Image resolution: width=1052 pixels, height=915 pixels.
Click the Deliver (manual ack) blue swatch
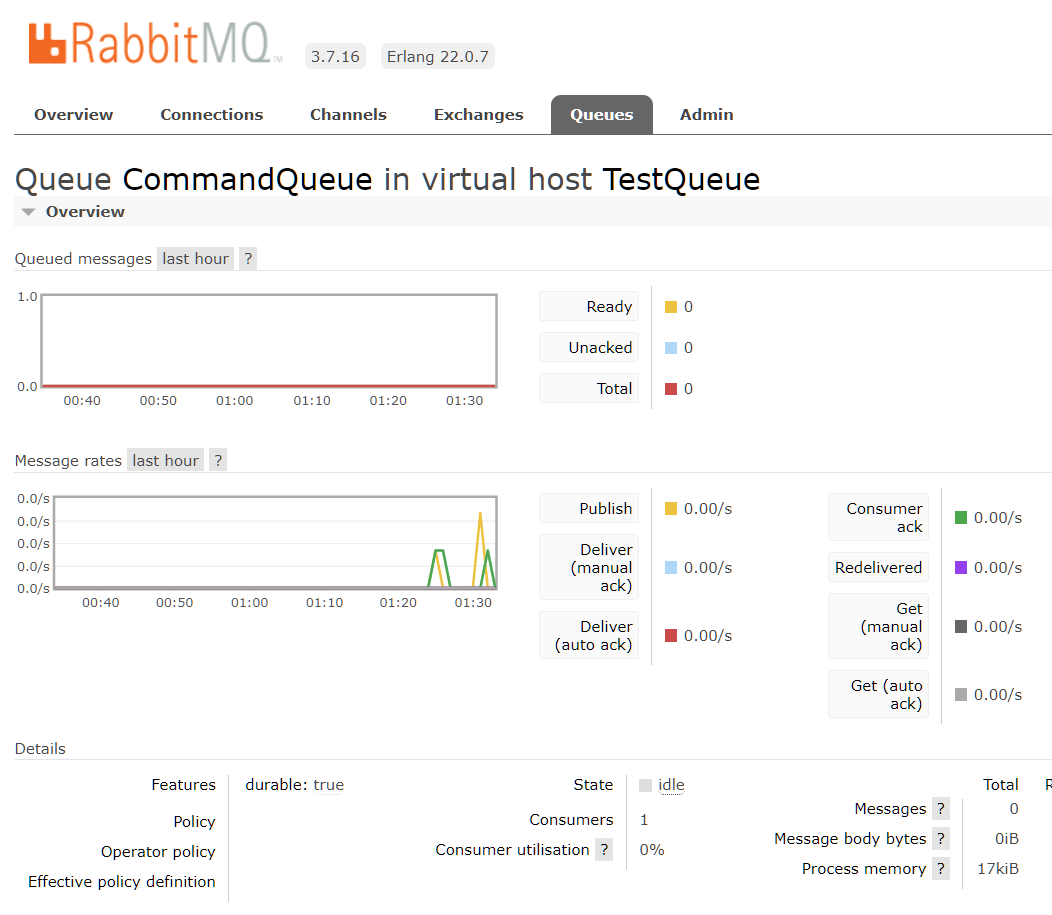click(x=671, y=568)
